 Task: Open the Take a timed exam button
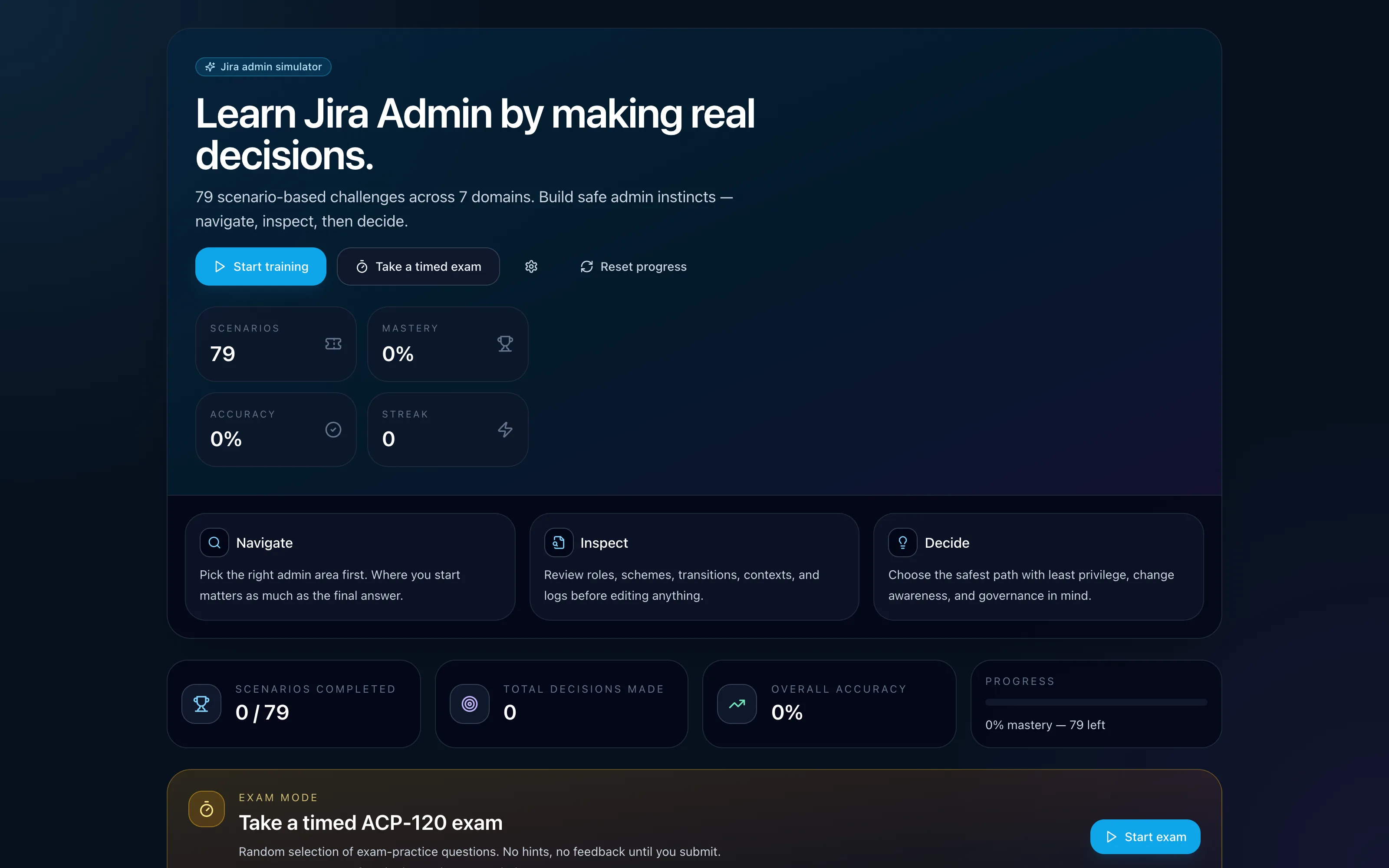[418, 266]
